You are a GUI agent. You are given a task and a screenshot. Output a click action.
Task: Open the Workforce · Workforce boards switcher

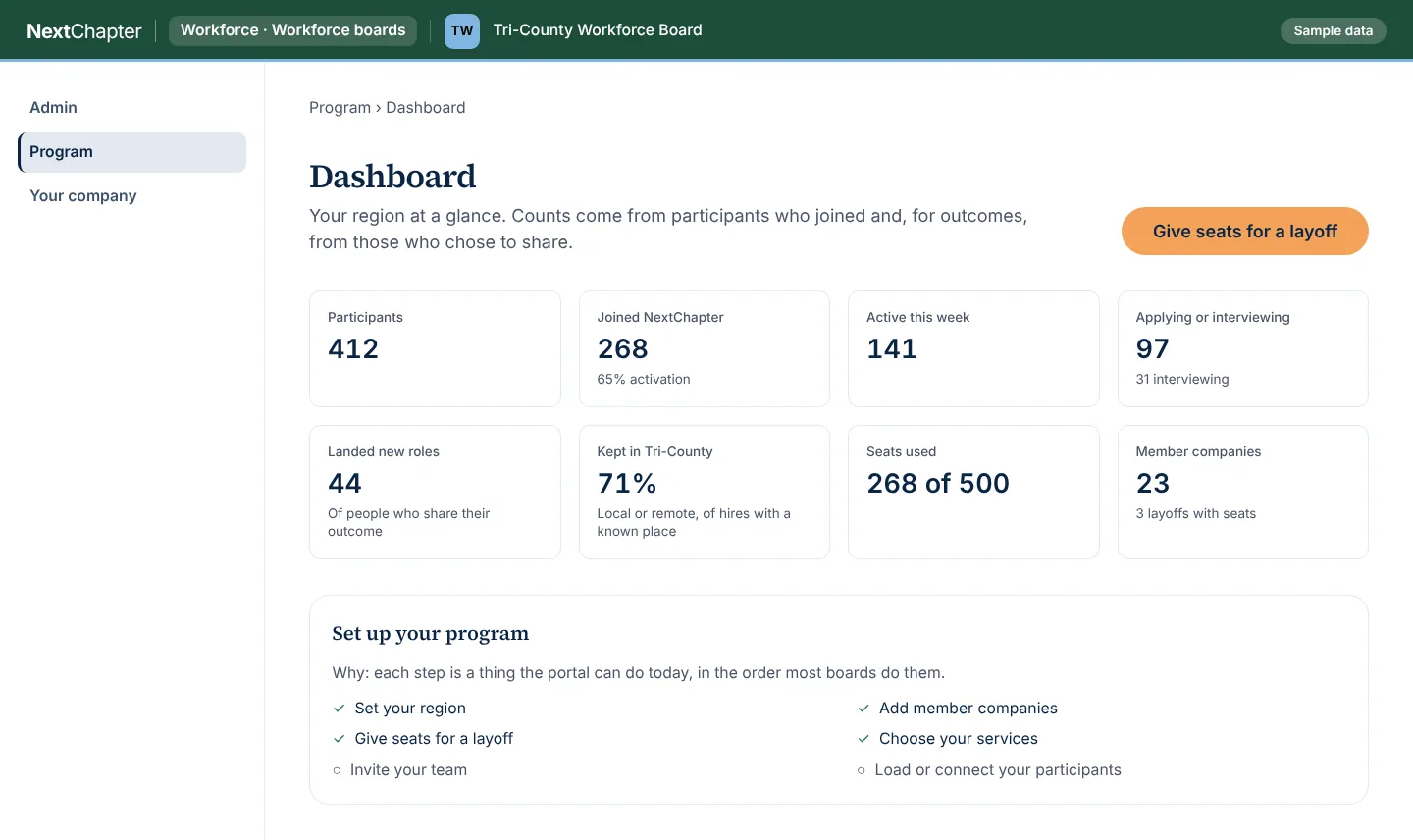[292, 30]
